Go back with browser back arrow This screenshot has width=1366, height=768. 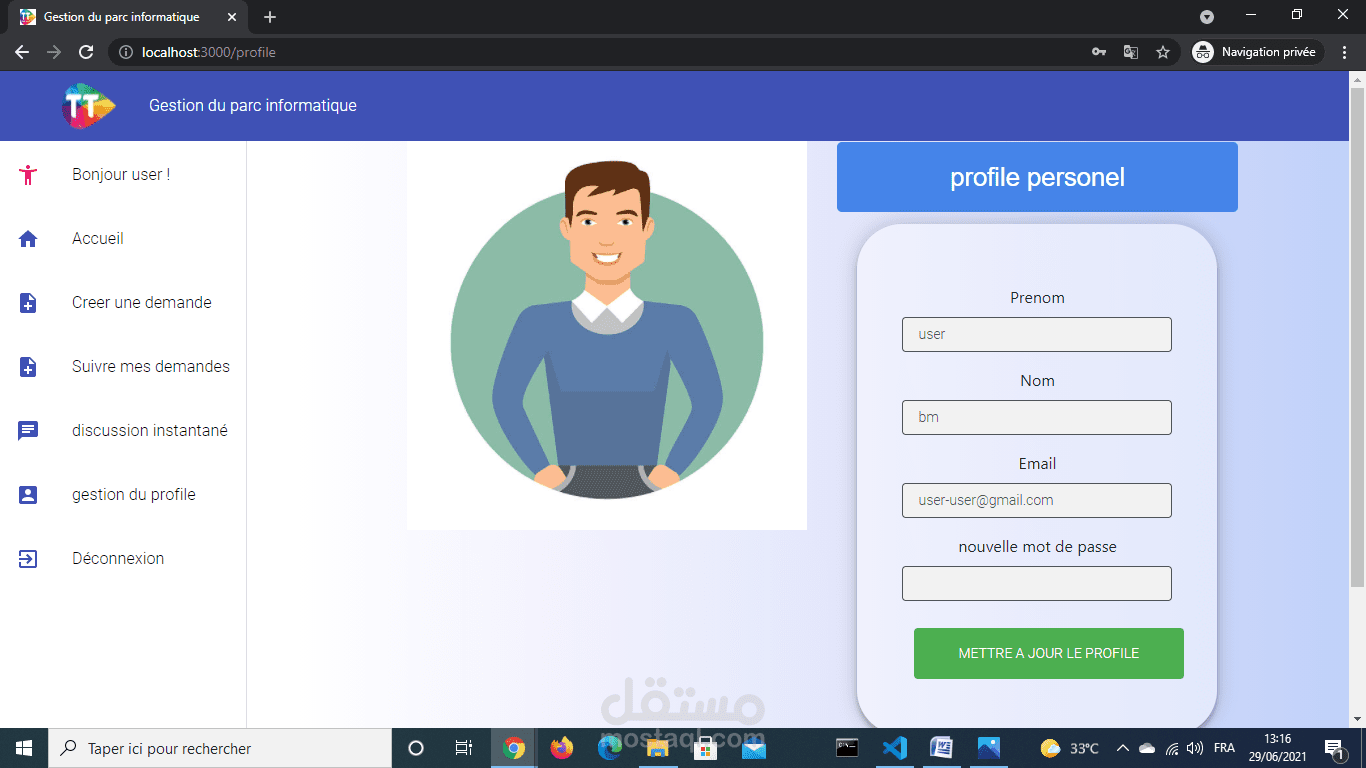click(x=22, y=52)
